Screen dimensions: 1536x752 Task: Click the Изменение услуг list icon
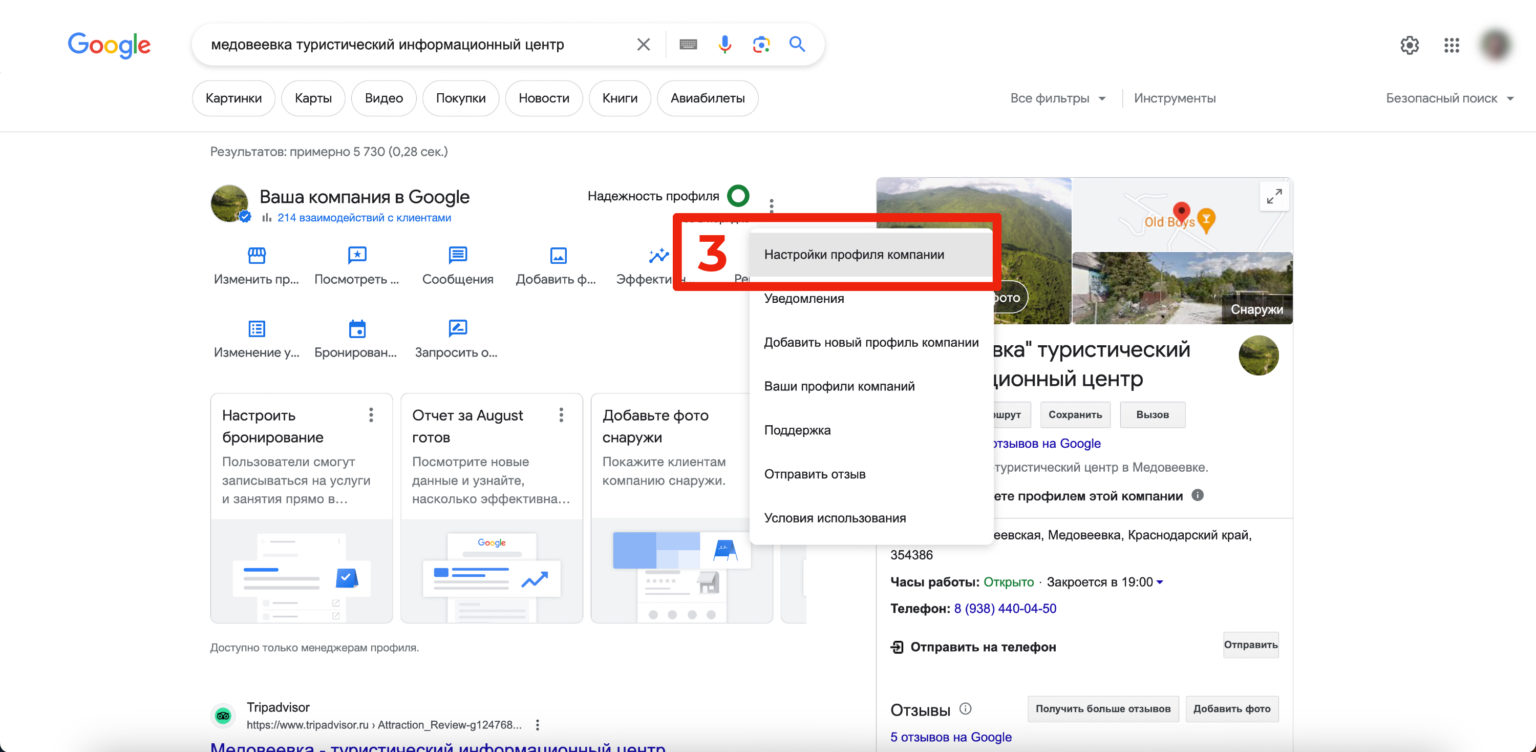257,329
